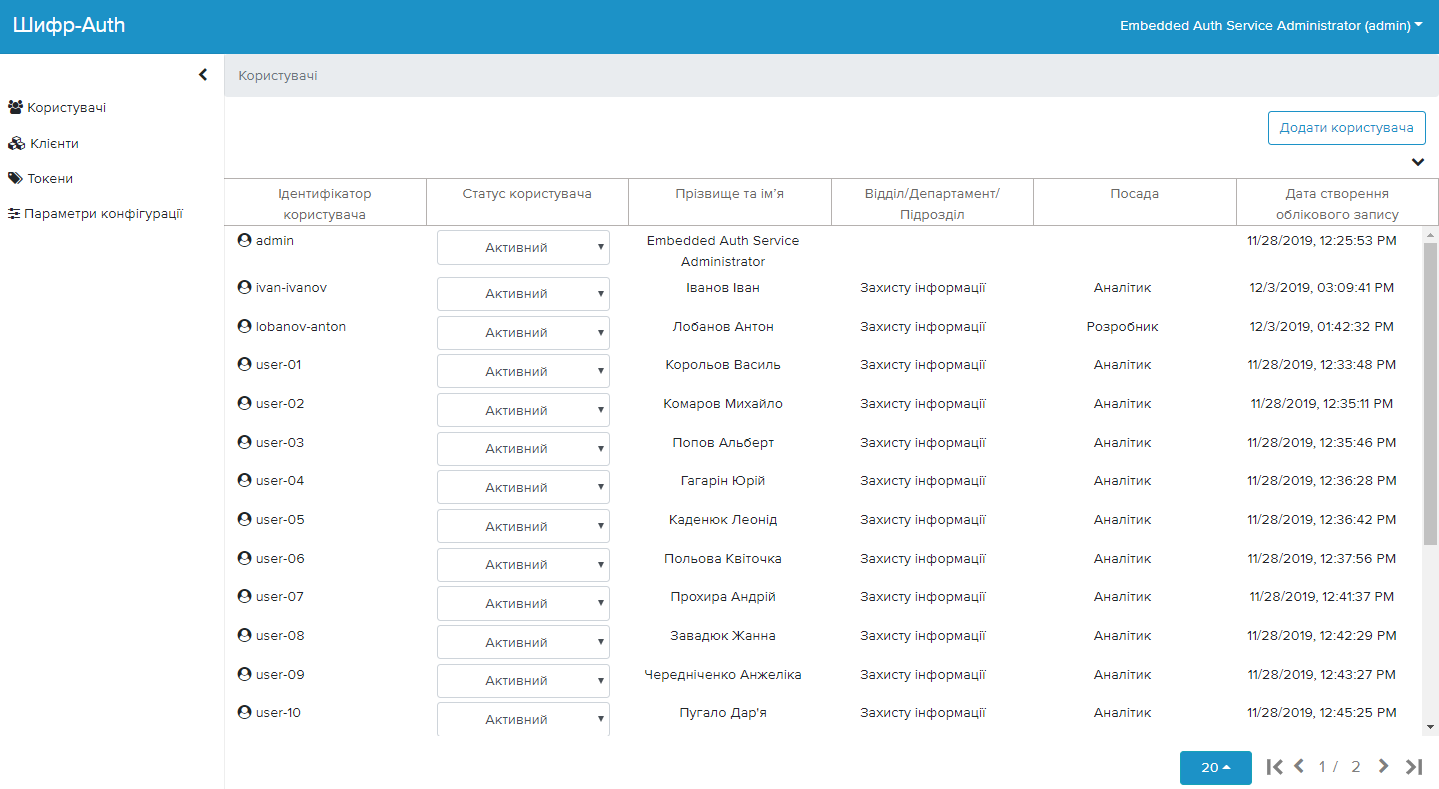The width and height of the screenshot is (1439, 789).
Task: Click the name Чередніченко Анжеліка
Action: click(723, 674)
